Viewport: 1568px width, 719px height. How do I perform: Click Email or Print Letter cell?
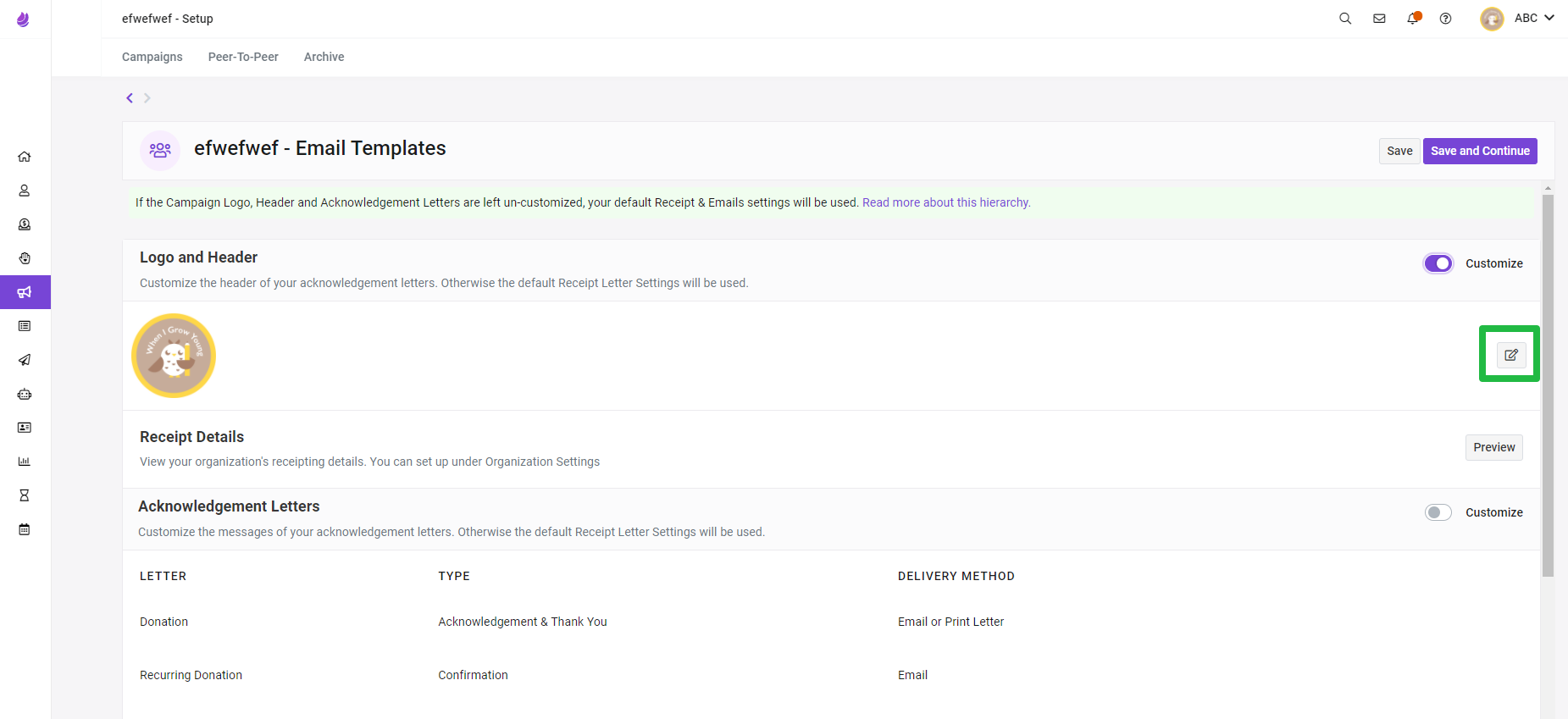(950, 622)
